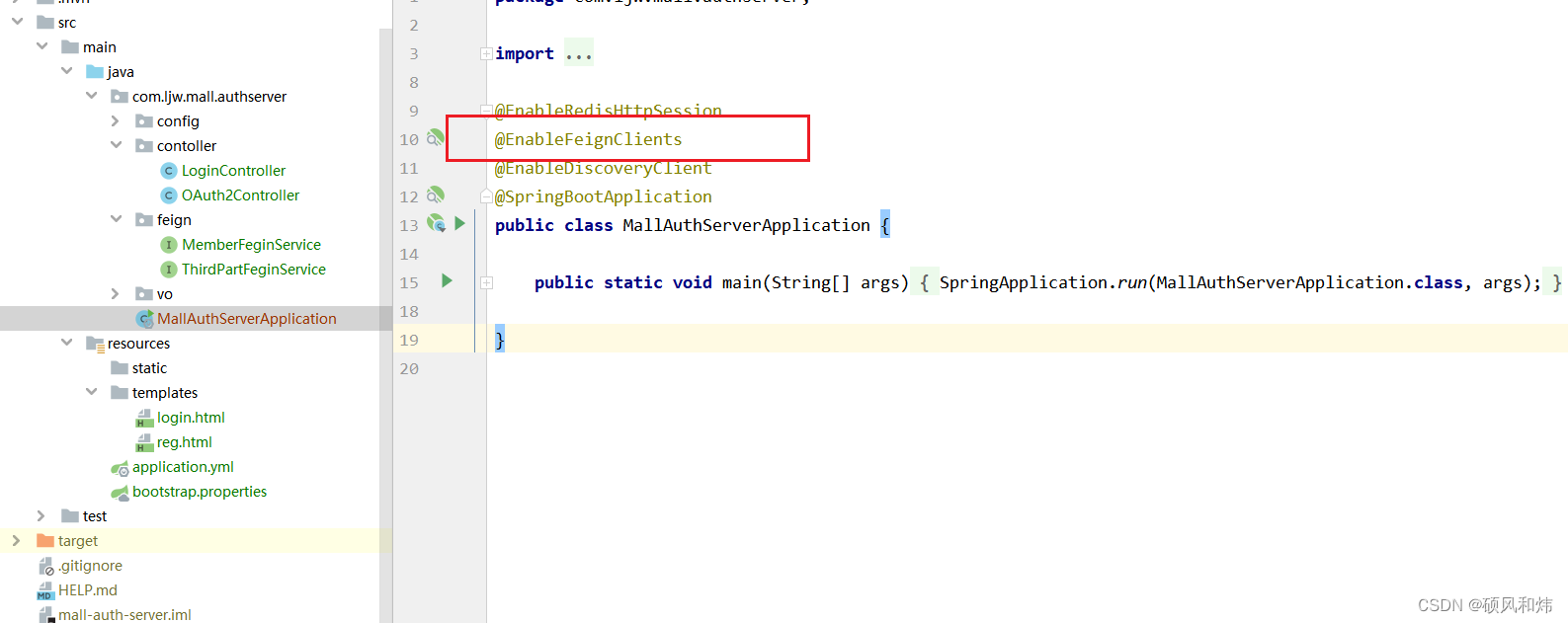This screenshot has width=1568, height=623.
Task: Click the @EnableFeignClients annotation
Action: [588, 139]
